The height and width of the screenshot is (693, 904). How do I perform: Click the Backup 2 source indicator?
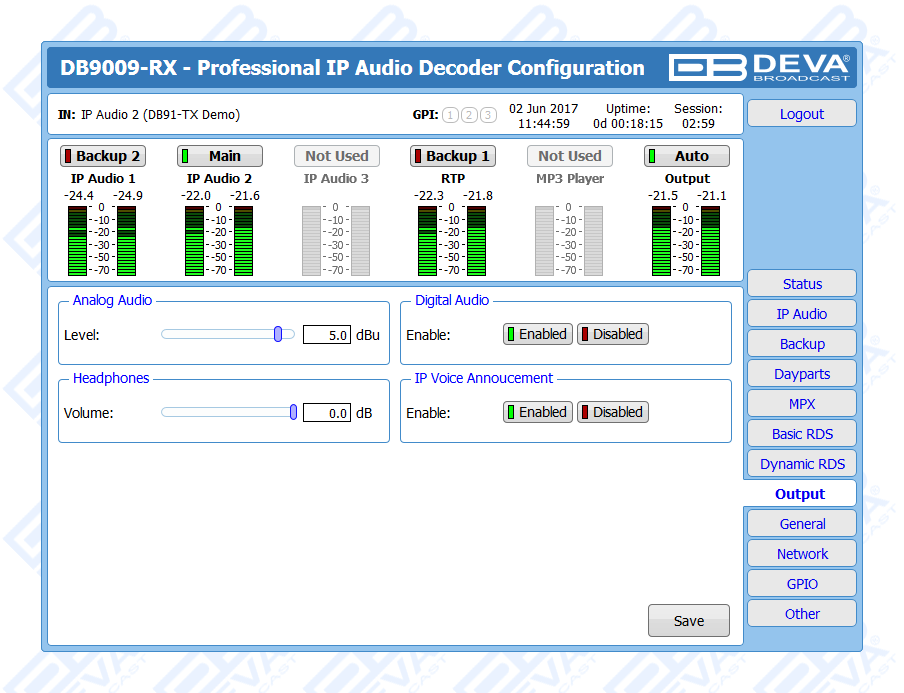[102, 156]
